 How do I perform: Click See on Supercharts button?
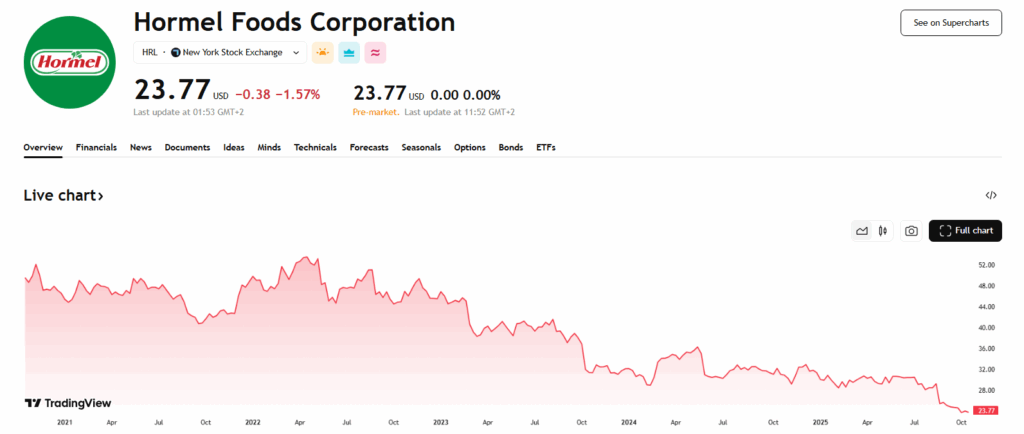[950, 23]
